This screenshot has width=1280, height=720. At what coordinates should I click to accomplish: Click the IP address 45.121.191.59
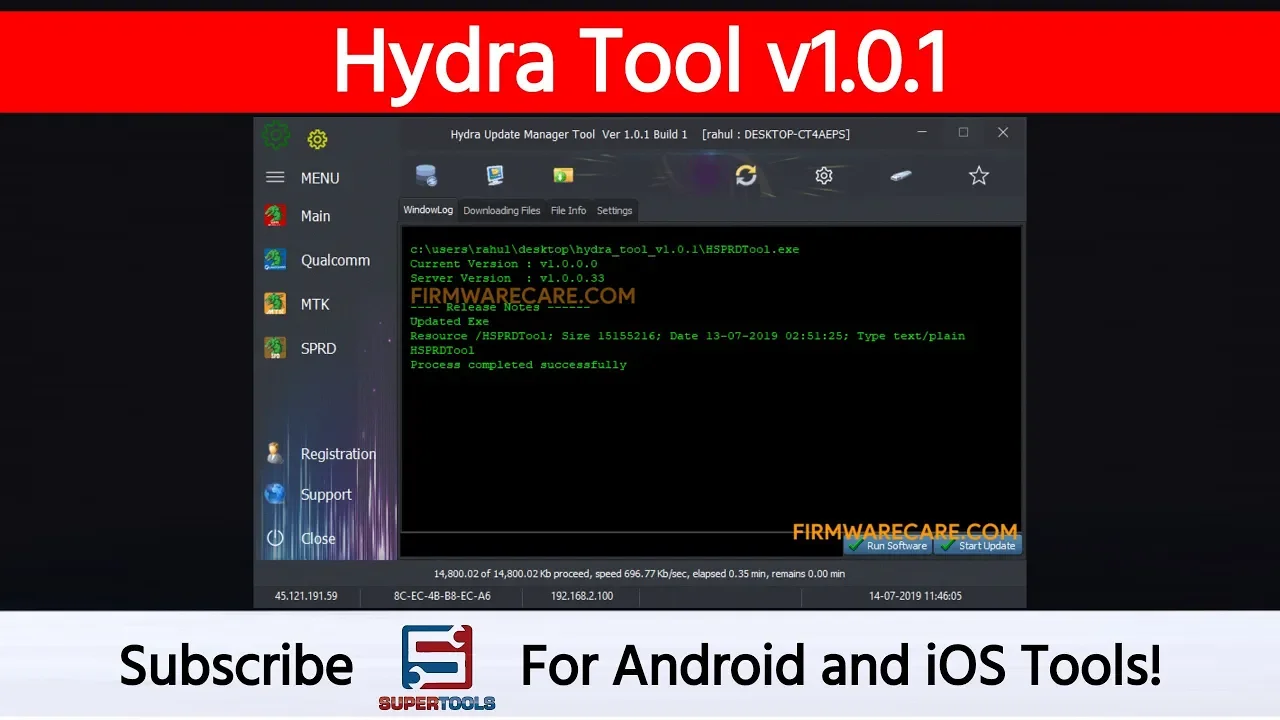[x=306, y=596]
